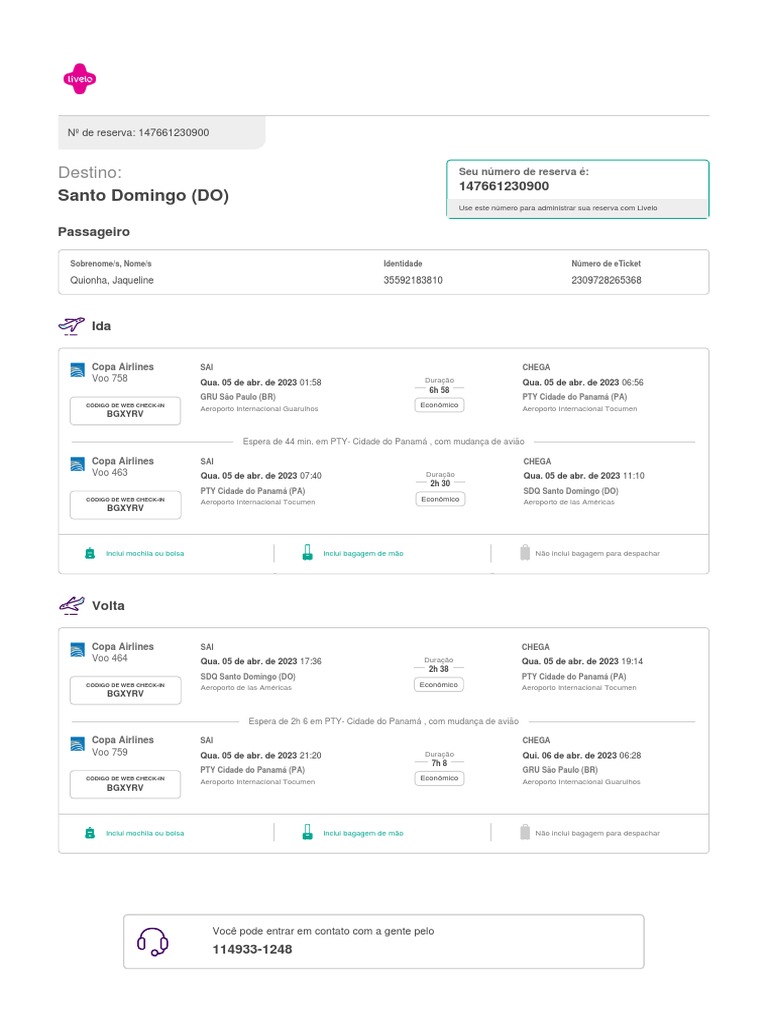Click the Copa Airlines logo for Voo 758
Viewport: 768px width, 1024px height.
pyautogui.click(x=78, y=372)
